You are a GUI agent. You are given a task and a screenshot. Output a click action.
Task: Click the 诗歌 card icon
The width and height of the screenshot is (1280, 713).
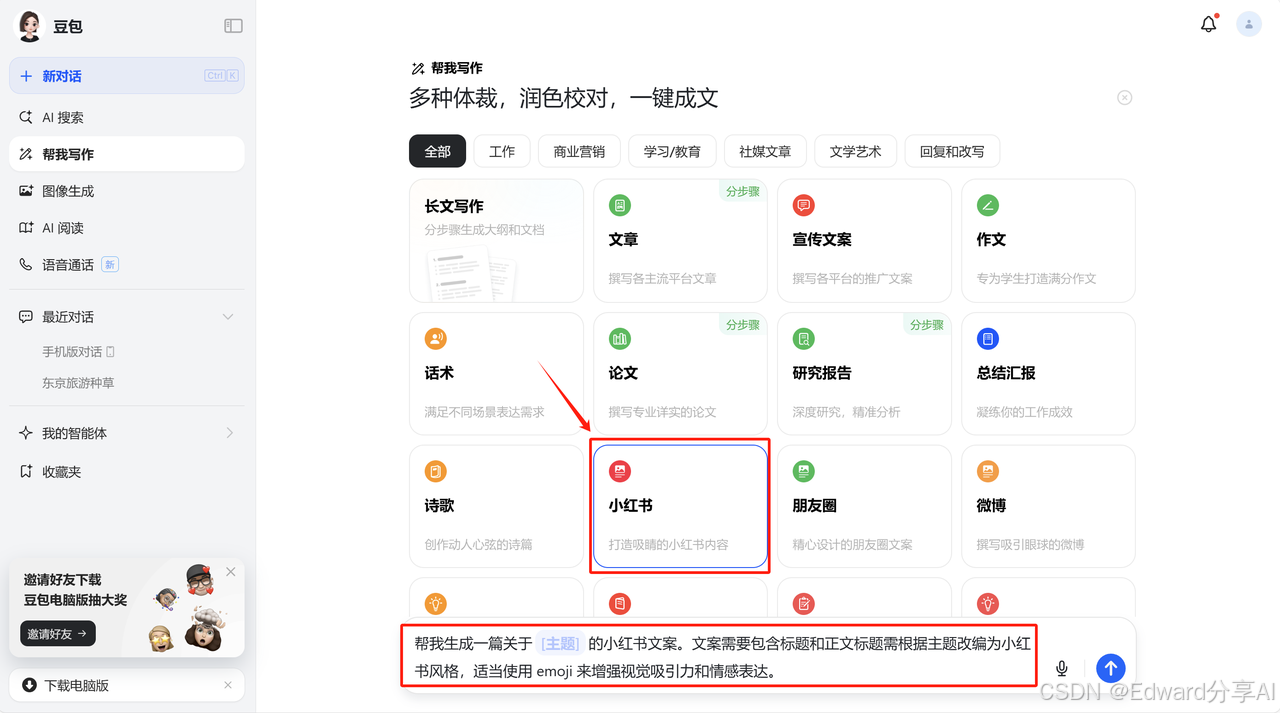click(x=435, y=471)
